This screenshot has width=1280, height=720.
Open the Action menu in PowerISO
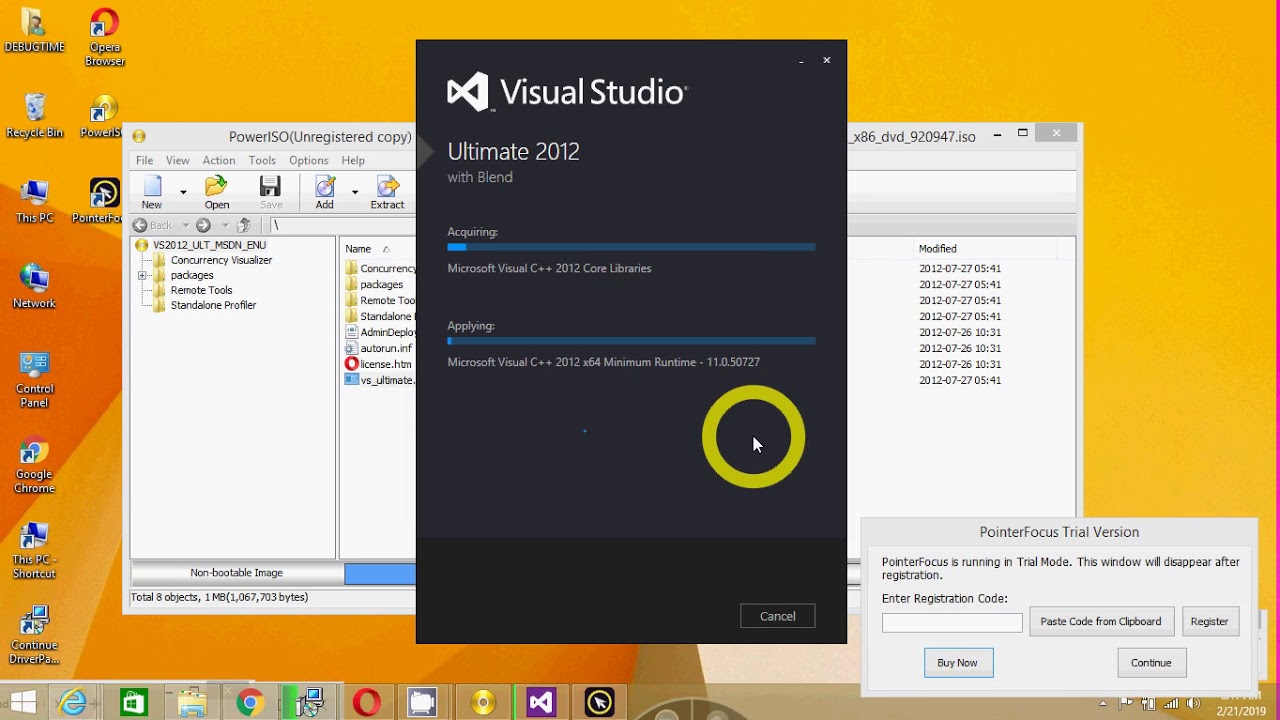[219, 160]
